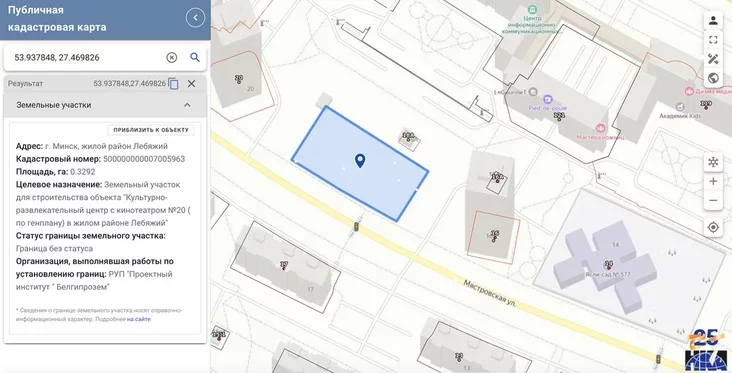Collapse the Земельные участки section

[187, 105]
